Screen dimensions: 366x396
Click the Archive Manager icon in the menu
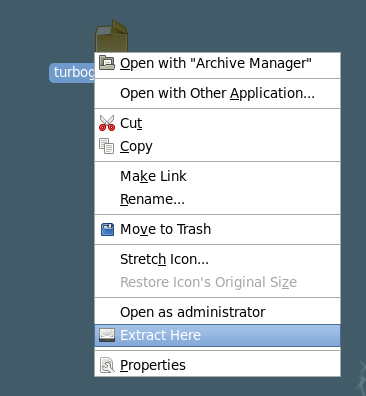coord(107,63)
